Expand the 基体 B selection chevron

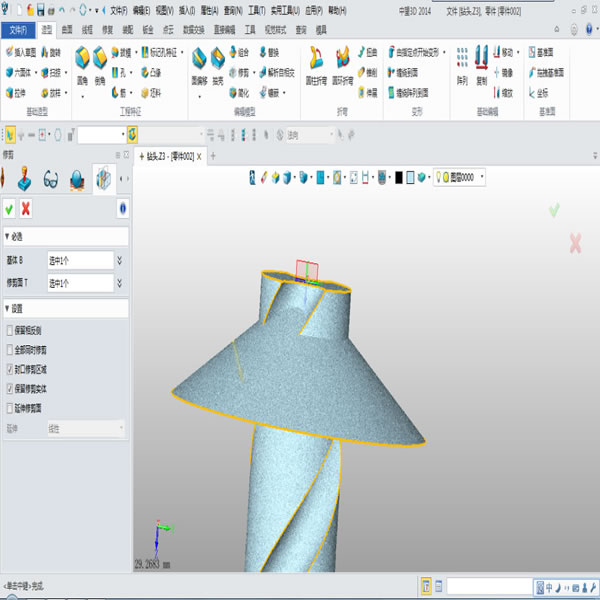119,260
